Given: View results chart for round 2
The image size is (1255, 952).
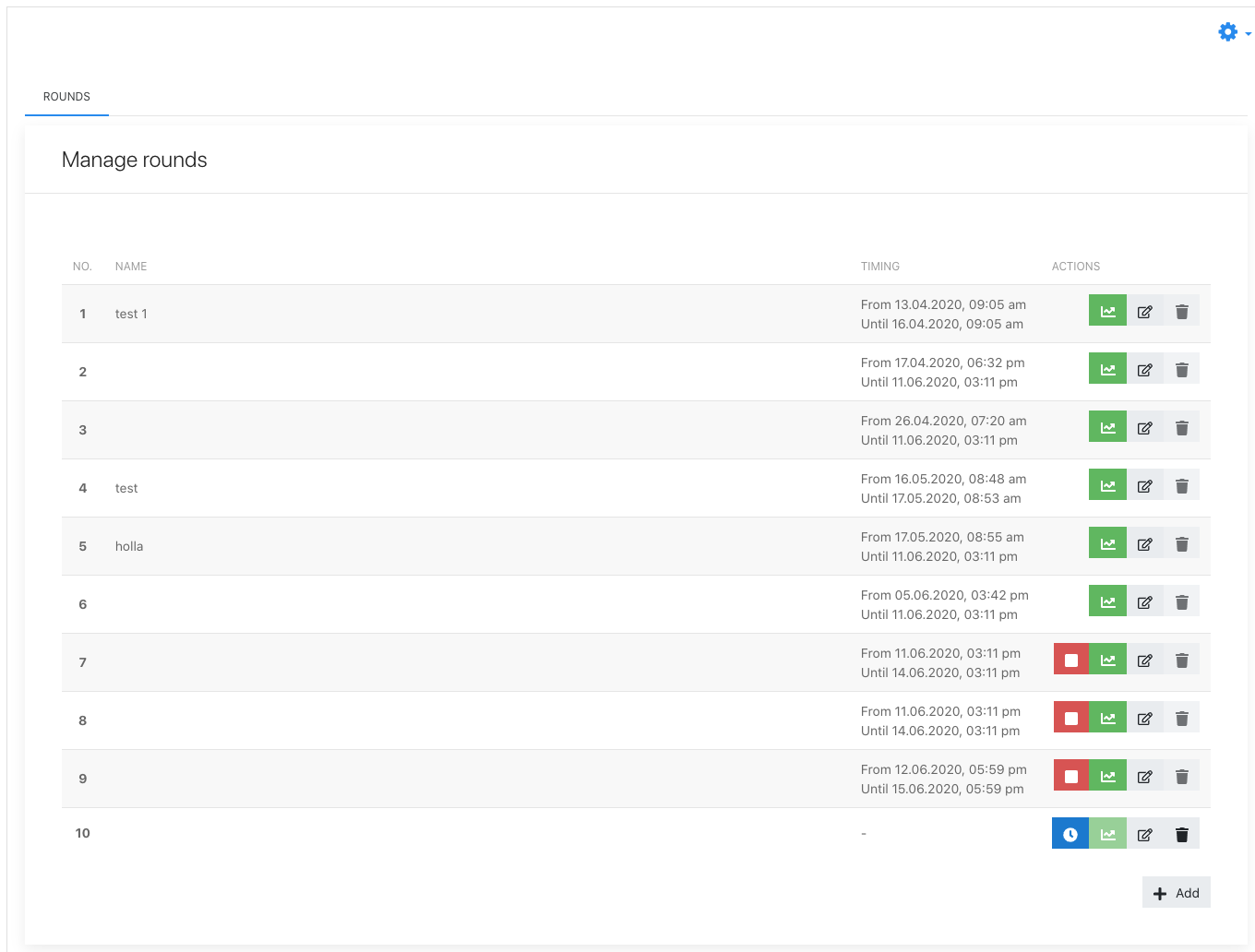Looking at the screenshot, I should point(1107,369).
